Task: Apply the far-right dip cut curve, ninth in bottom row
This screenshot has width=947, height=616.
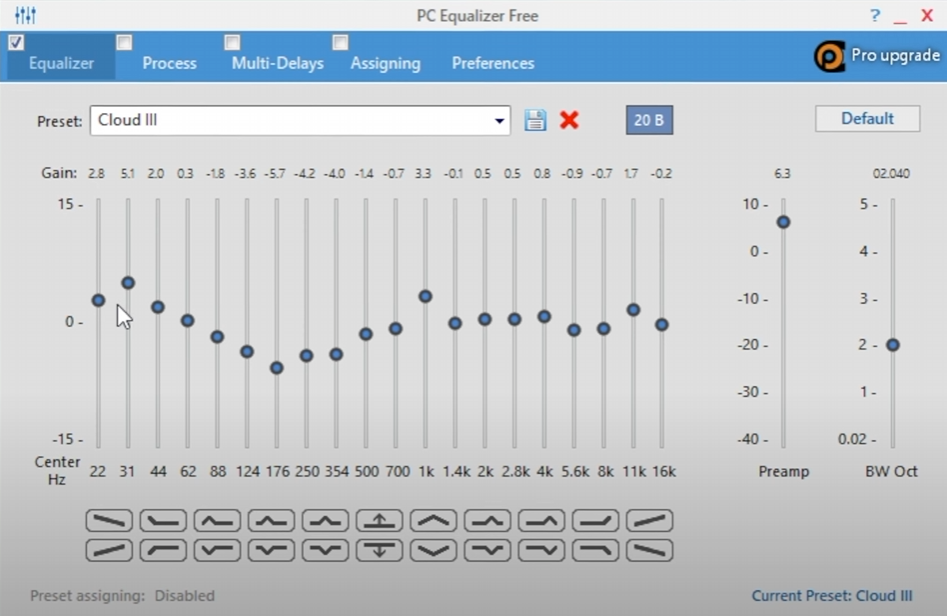Action: (x=542, y=550)
